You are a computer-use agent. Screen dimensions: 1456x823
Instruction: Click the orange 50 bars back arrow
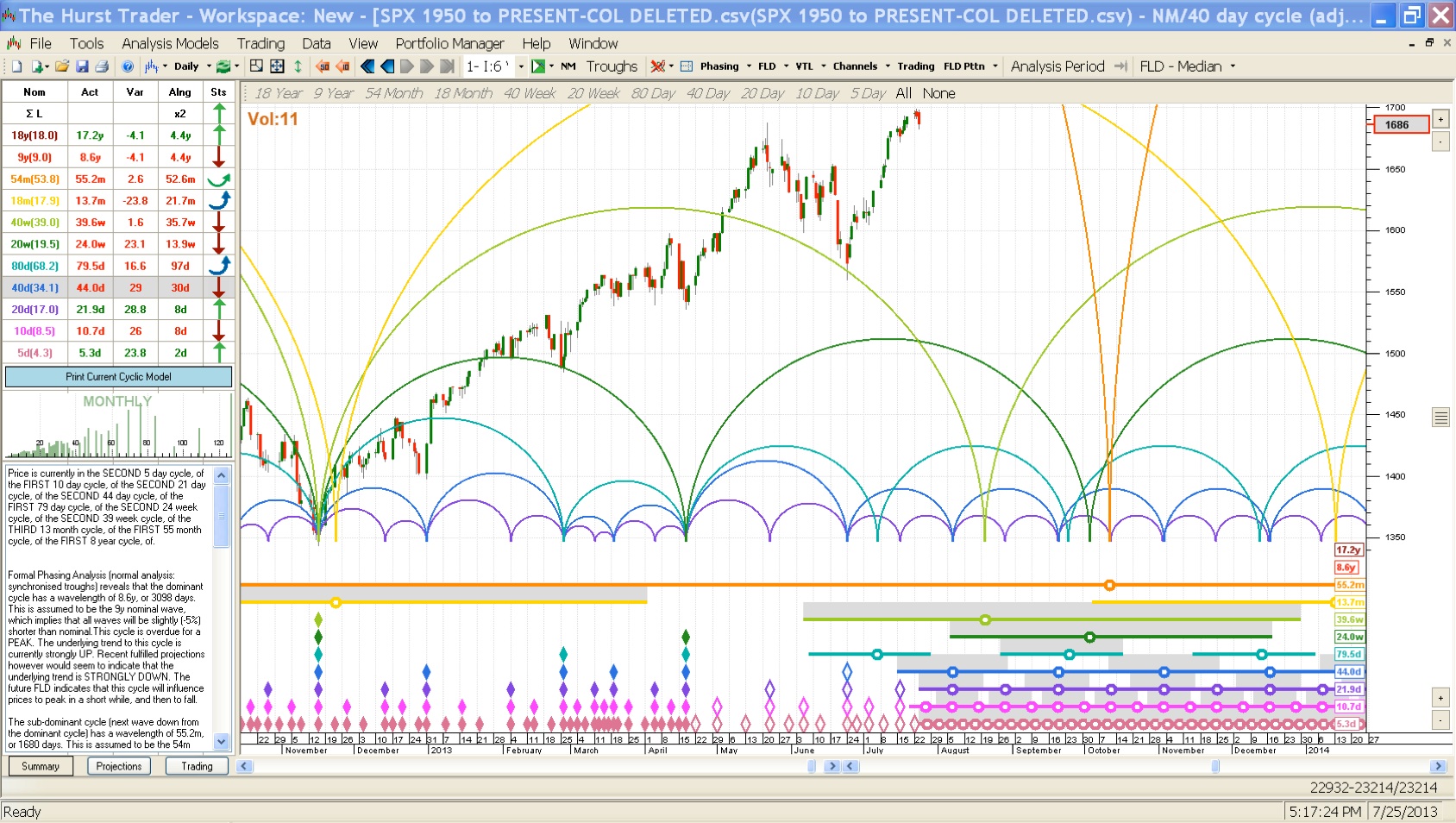click(323, 66)
